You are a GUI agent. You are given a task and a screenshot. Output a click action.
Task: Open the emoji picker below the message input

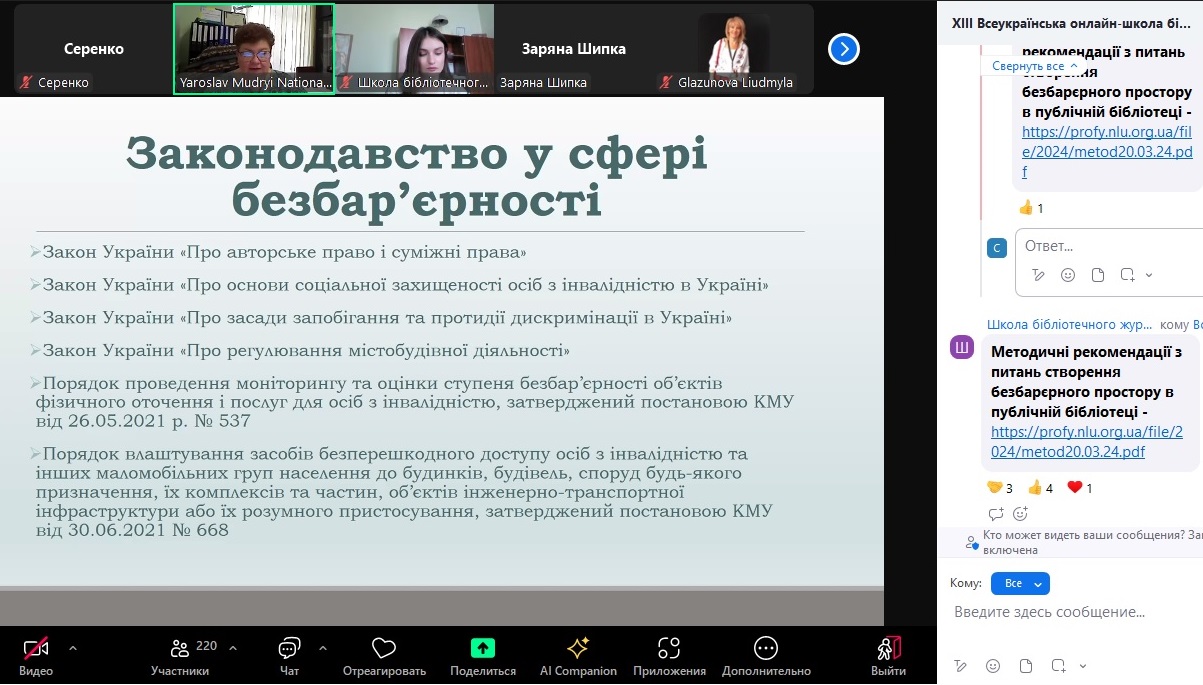tap(993, 666)
